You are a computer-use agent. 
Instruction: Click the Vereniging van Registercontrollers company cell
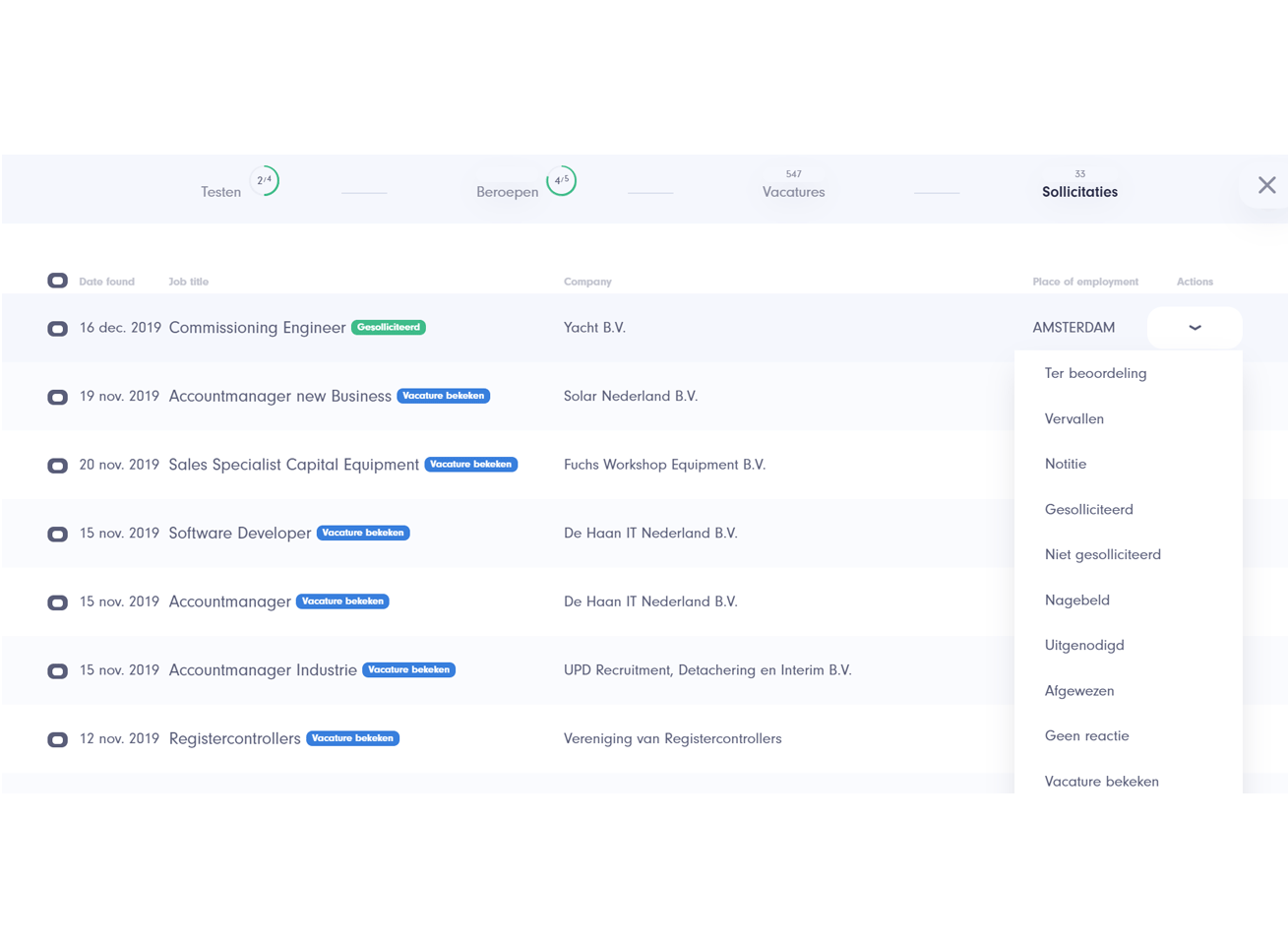point(672,738)
